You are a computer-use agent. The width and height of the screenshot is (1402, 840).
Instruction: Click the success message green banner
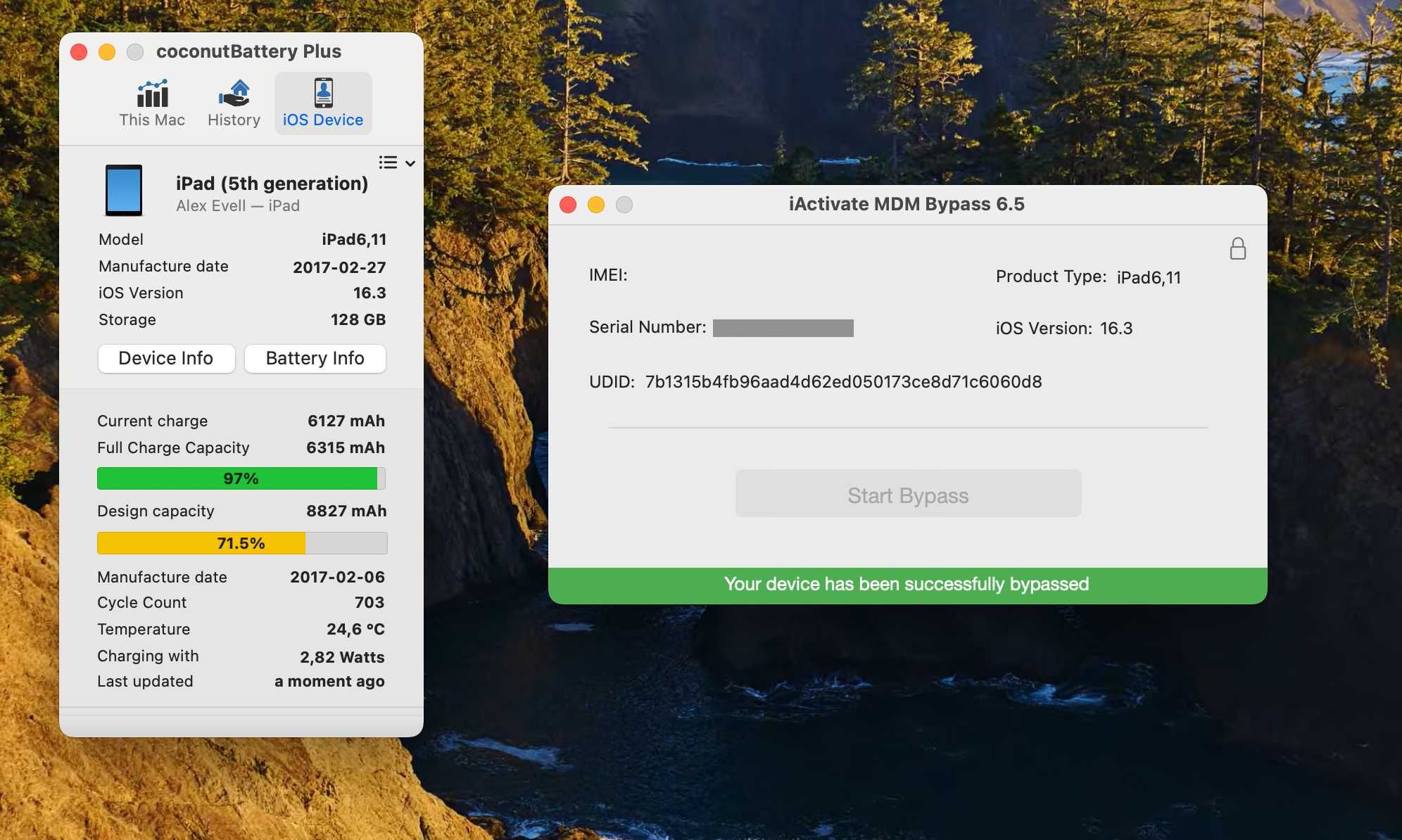click(x=907, y=585)
